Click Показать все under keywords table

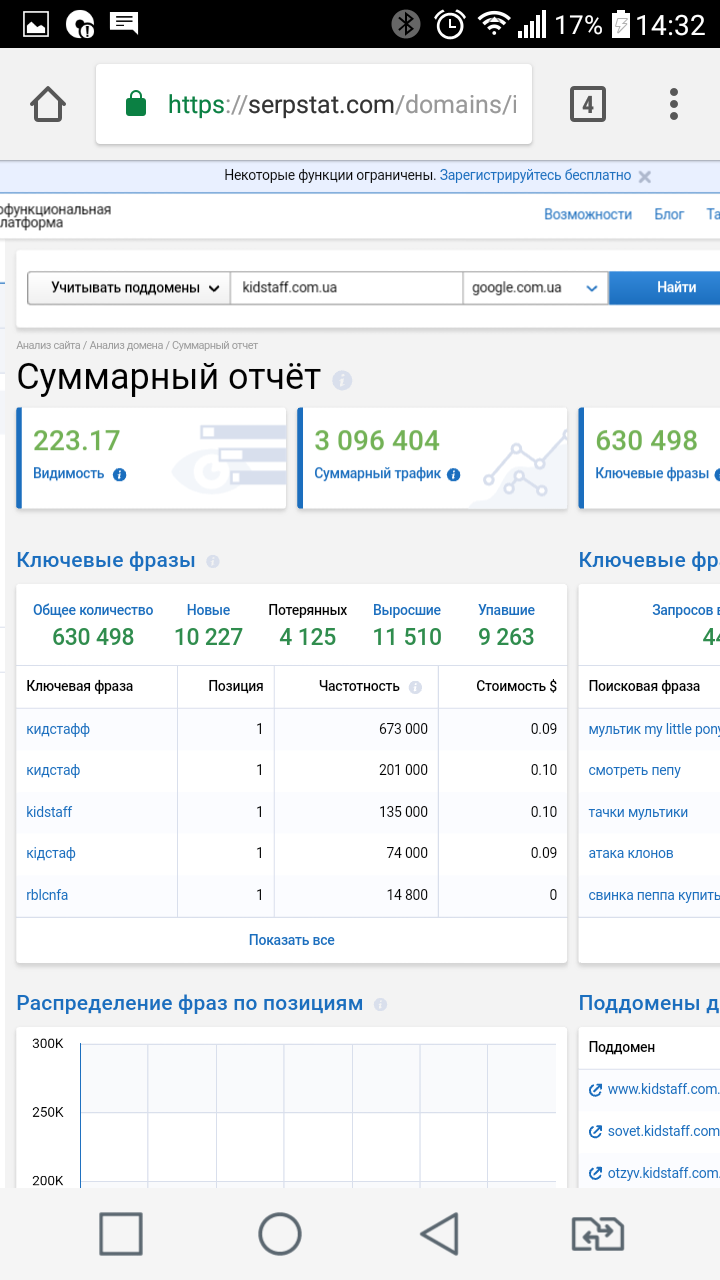pos(291,940)
